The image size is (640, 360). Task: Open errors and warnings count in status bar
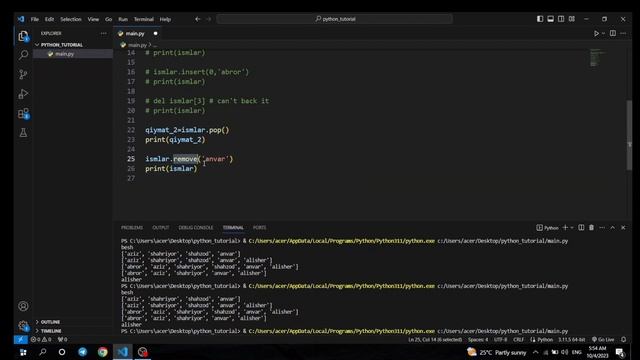point(41,339)
